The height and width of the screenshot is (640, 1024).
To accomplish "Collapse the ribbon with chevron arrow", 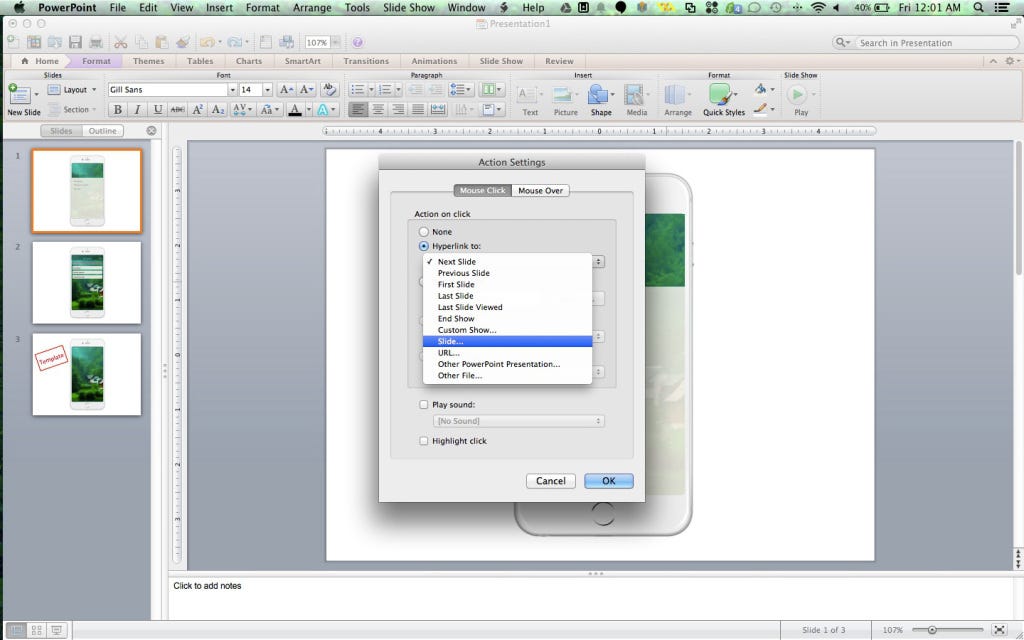I will [x=993, y=61].
